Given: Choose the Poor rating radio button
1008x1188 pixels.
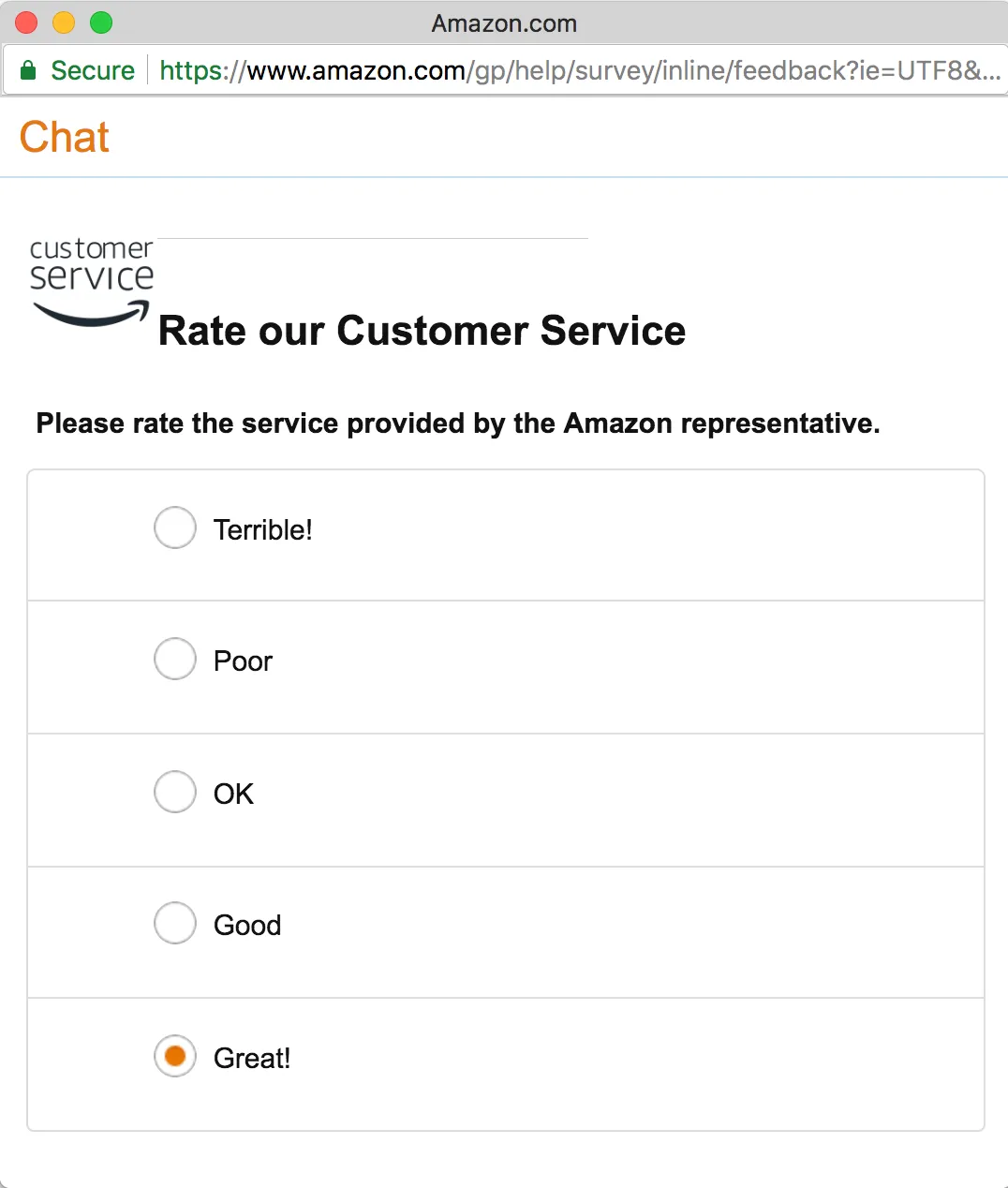Looking at the screenshot, I should pos(175,659).
